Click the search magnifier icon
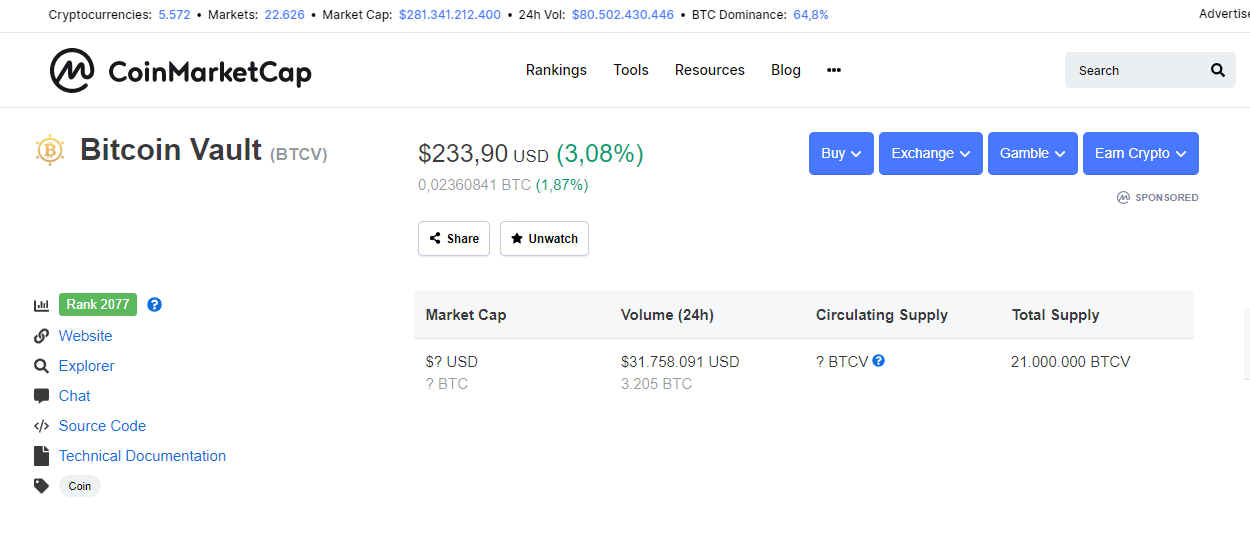The width and height of the screenshot is (1250, 550). click(x=1217, y=70)
